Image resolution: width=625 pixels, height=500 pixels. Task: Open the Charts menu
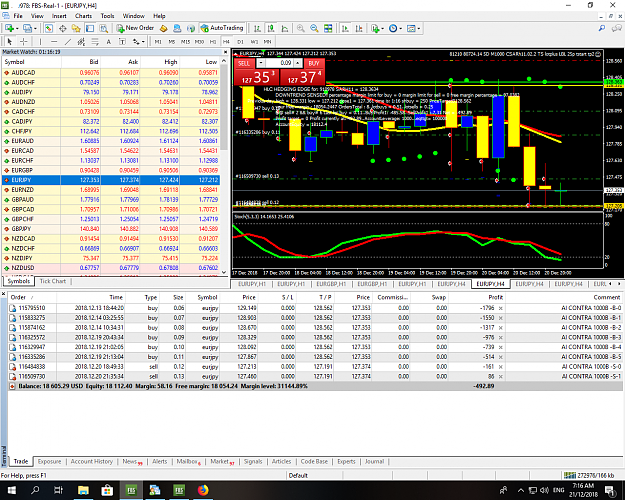(x=83, y=16)
